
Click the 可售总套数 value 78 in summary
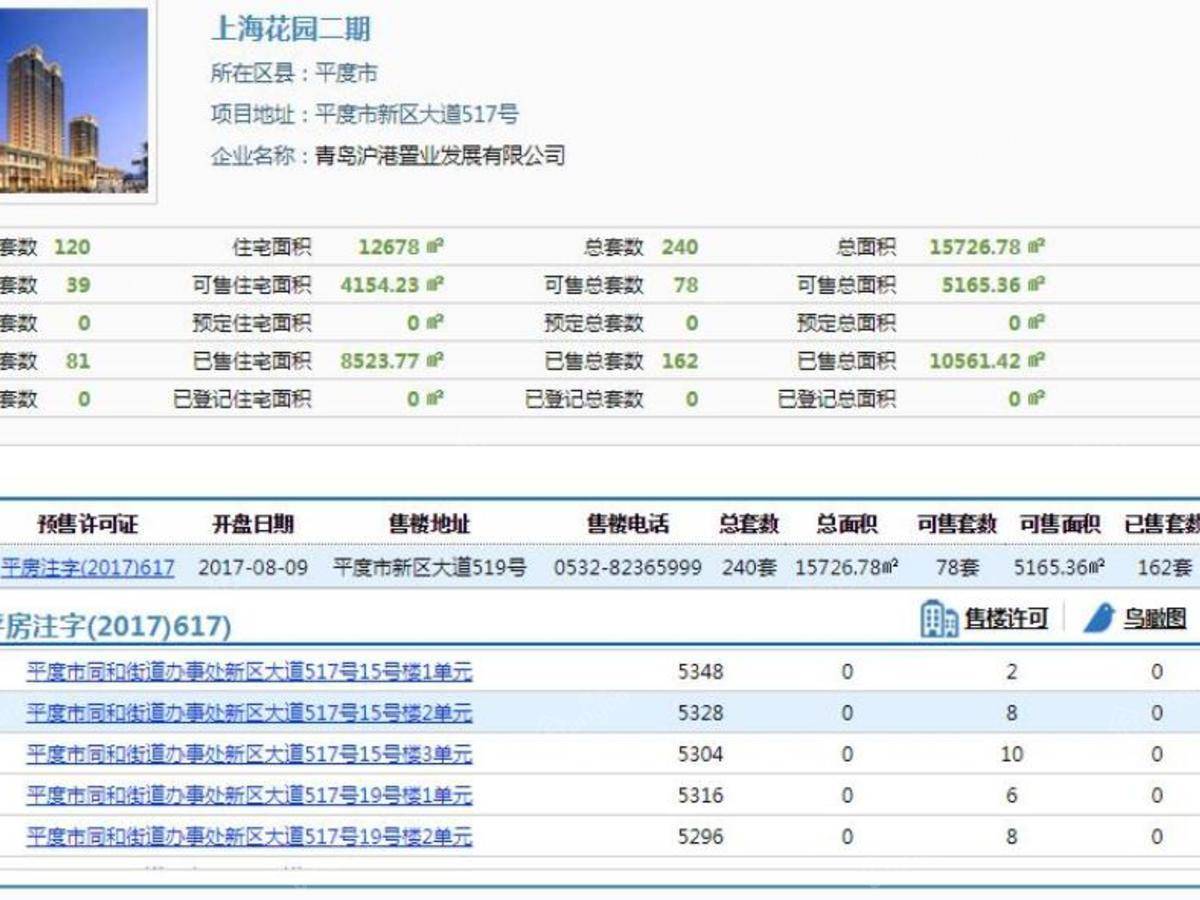click(686, 285)
